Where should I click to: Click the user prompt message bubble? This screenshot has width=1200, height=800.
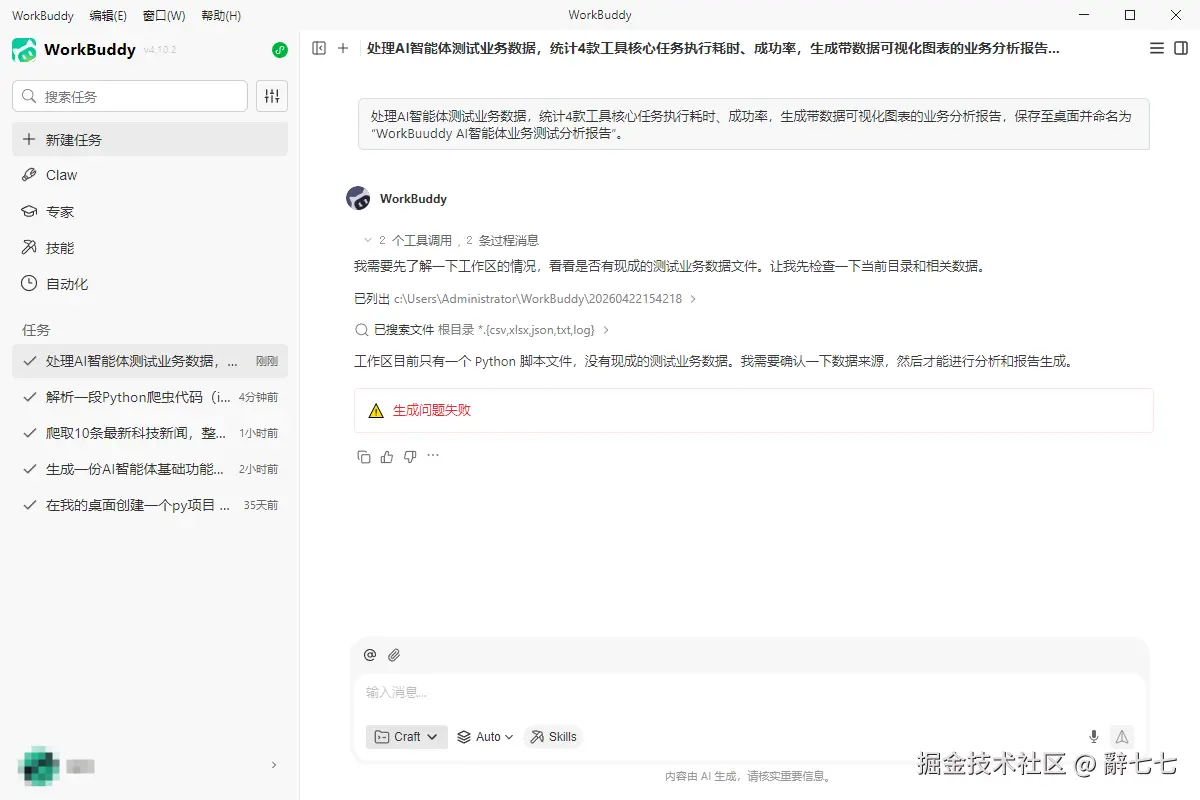[754, 124]
